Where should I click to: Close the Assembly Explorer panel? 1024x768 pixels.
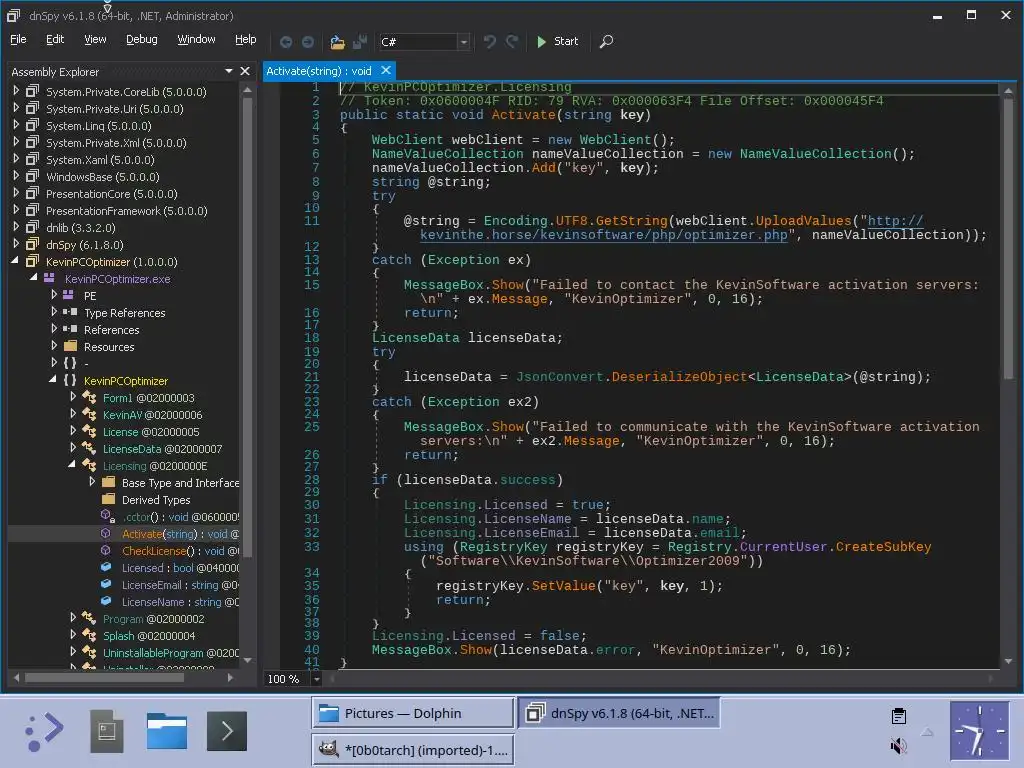(x=245, y=71)
